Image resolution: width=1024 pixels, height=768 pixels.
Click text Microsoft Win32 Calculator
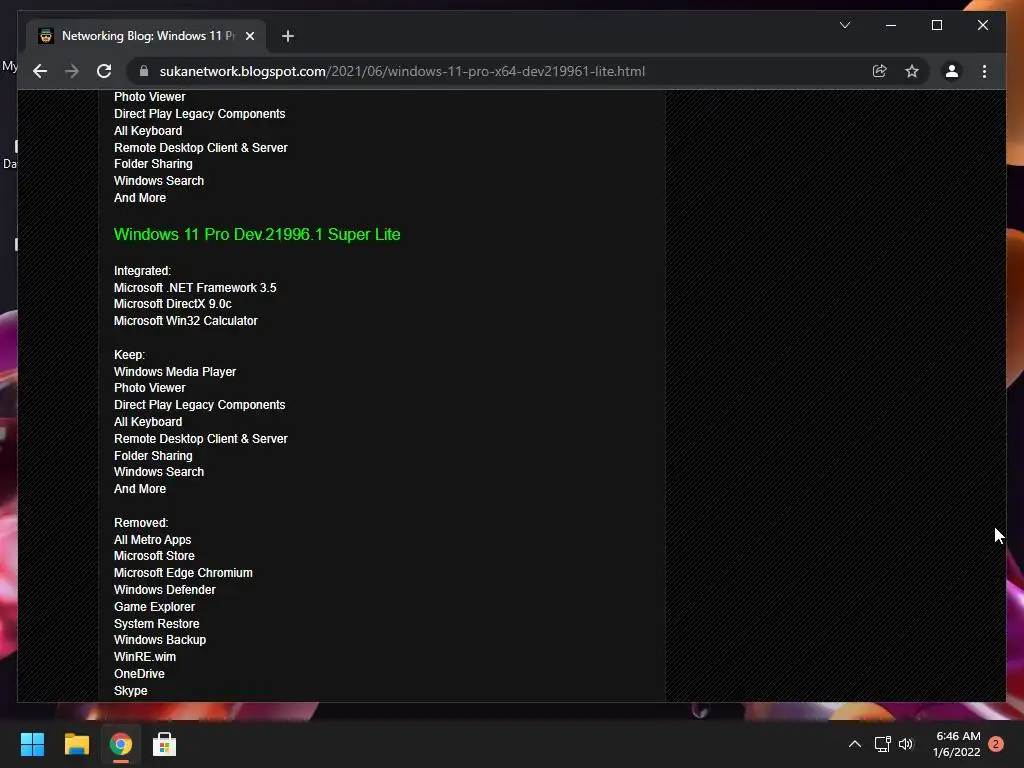pyautogui.click(x=185, y=321)
